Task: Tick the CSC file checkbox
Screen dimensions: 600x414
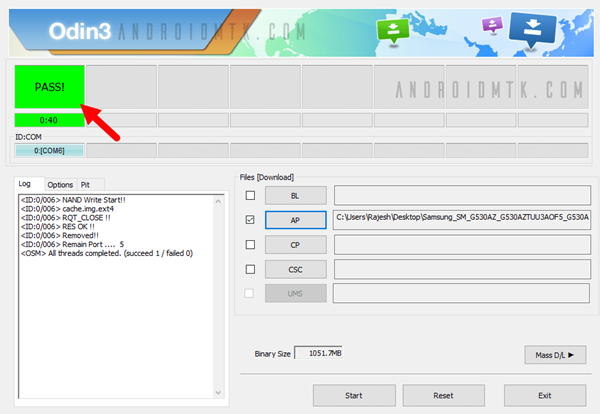Action: 250,269
